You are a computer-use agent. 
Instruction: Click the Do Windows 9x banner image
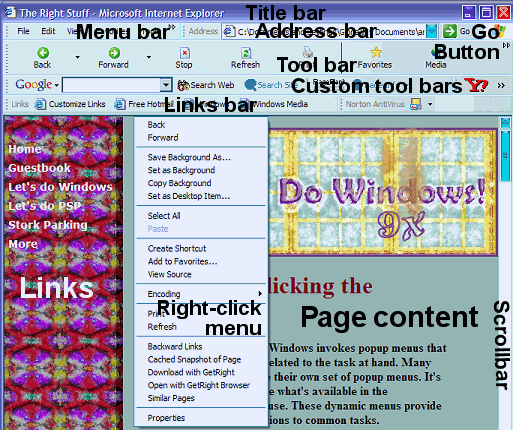point(383,192)
